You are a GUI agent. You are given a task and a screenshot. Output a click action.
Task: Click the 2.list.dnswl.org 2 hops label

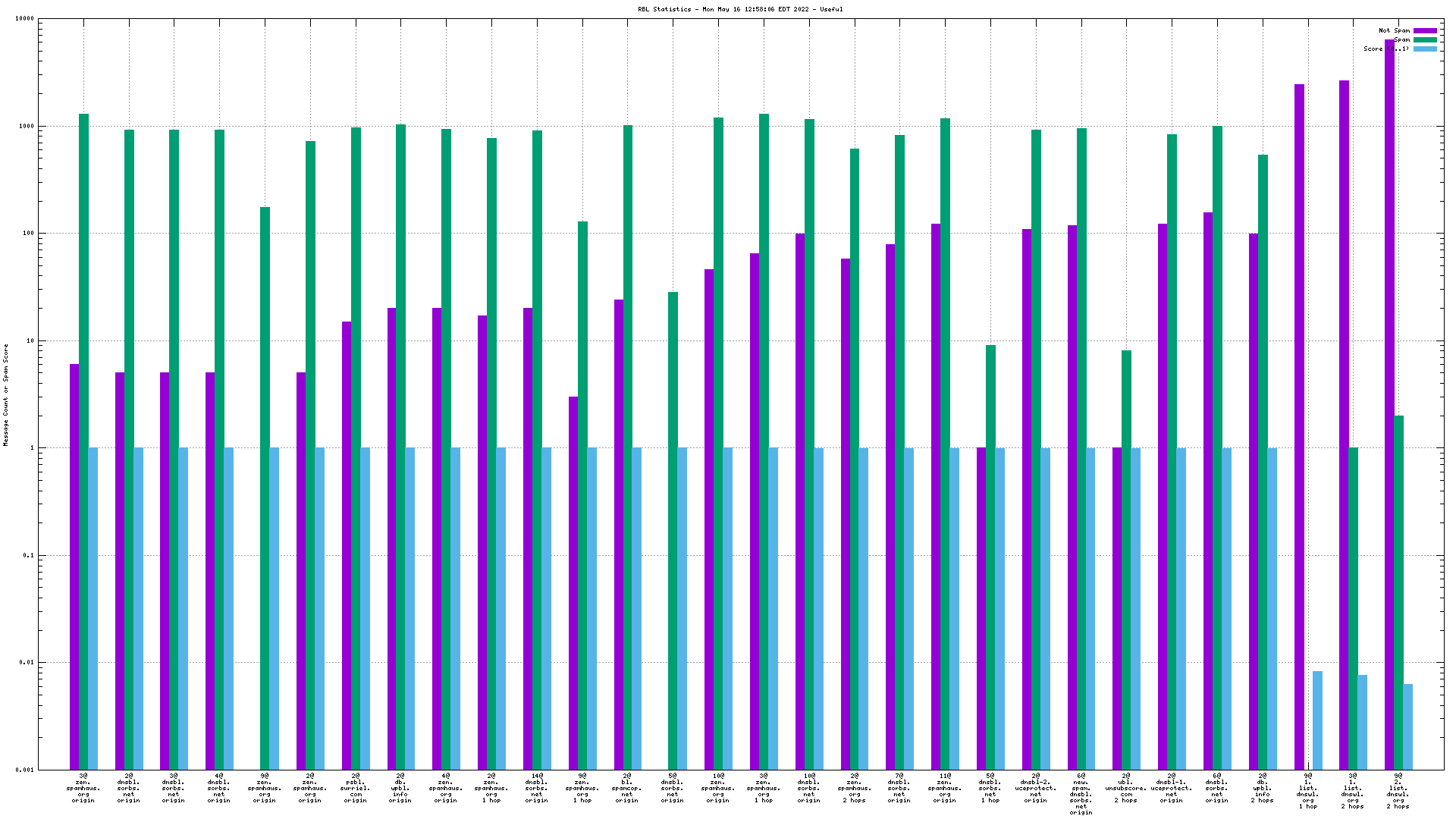point(1398,791)
